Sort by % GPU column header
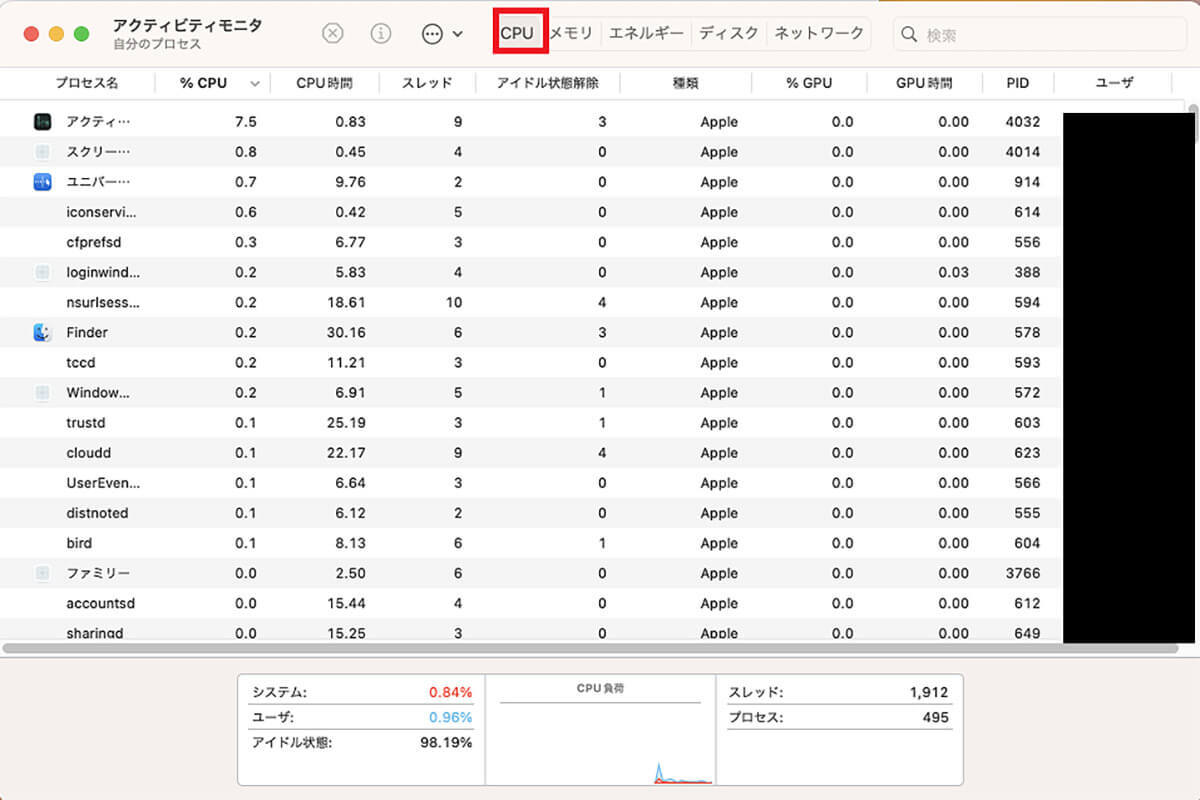 click(x=809, y=83)
